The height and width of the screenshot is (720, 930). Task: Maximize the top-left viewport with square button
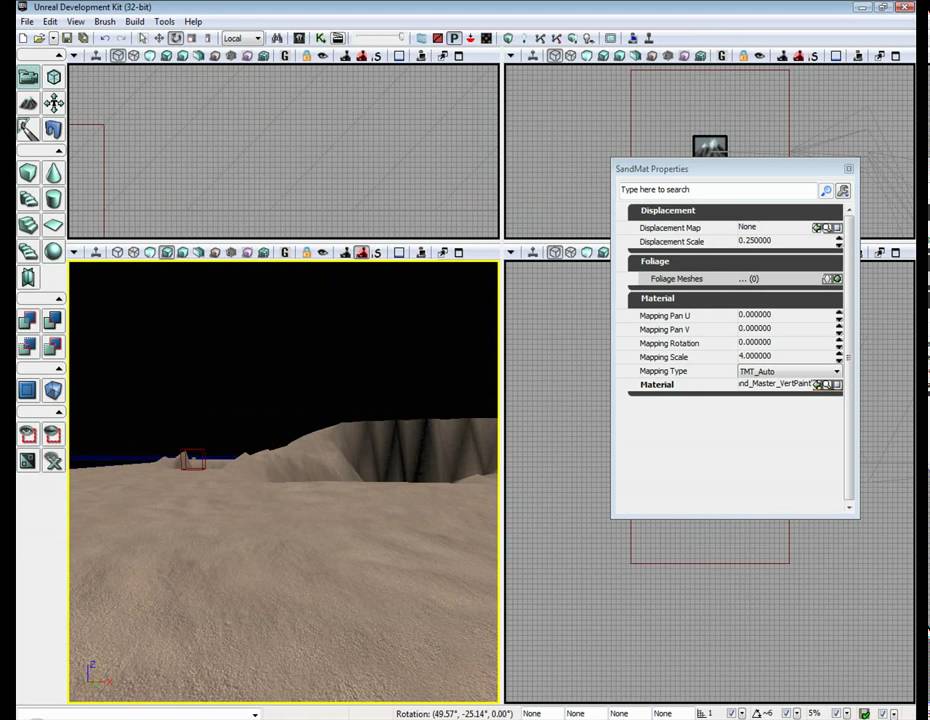(x=458, y=56)
